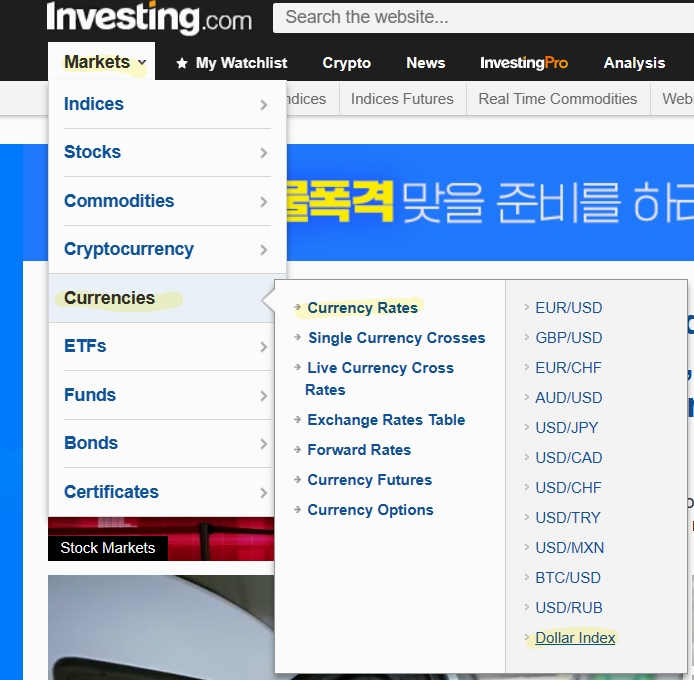The width and height of the screenshot is (694, 680).
Task: Select Funds in Markets menu
Action: tap(90, 394)
